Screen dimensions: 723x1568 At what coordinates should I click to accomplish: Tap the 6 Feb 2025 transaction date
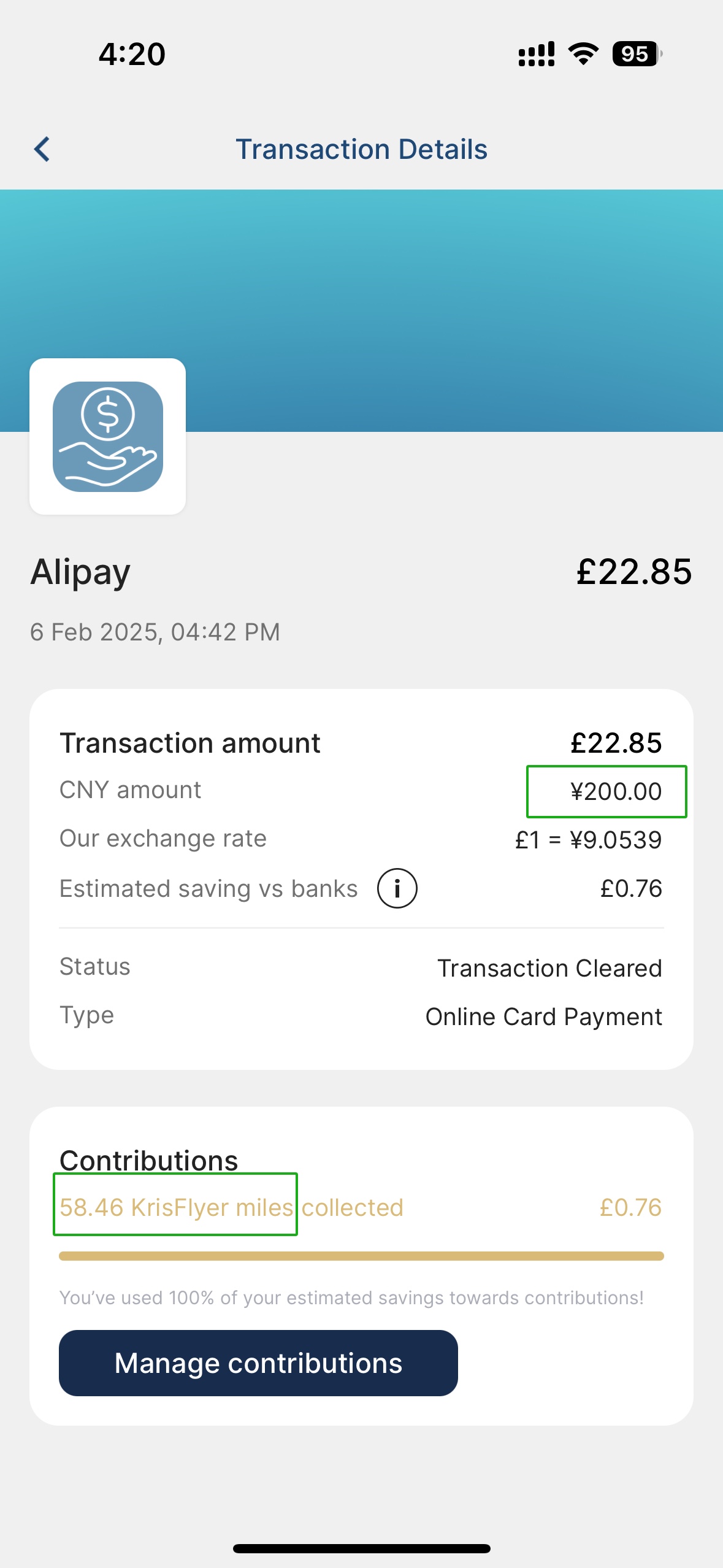[x=155, y=632]
